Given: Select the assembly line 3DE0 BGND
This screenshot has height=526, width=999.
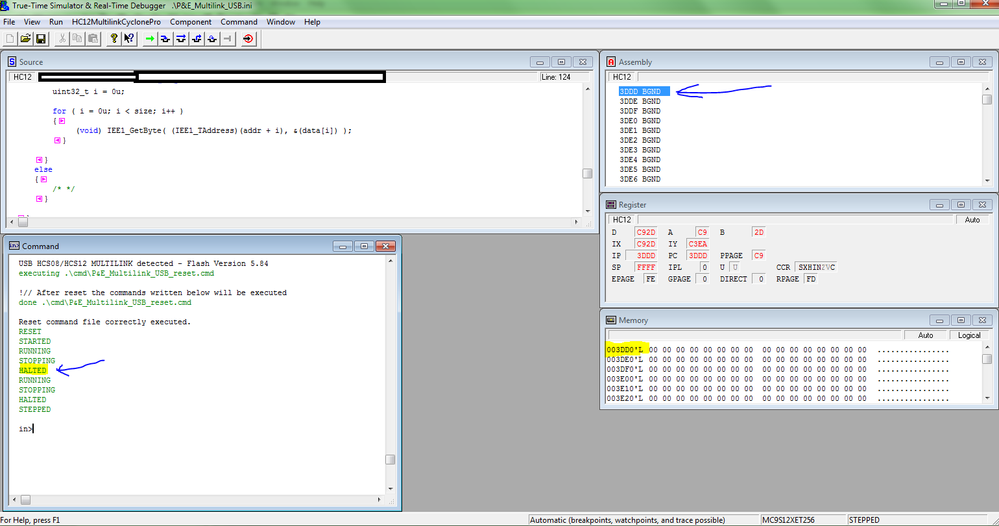Looking at the screenshot, I should [640, 121].
